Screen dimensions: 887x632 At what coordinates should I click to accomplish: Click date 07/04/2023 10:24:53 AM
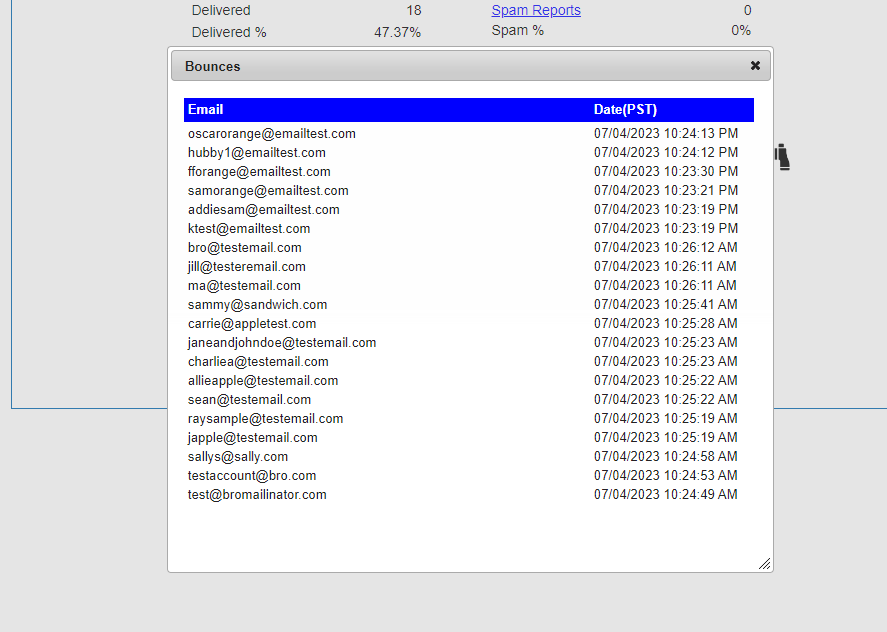pyautogui.click(x=665, y=476)
